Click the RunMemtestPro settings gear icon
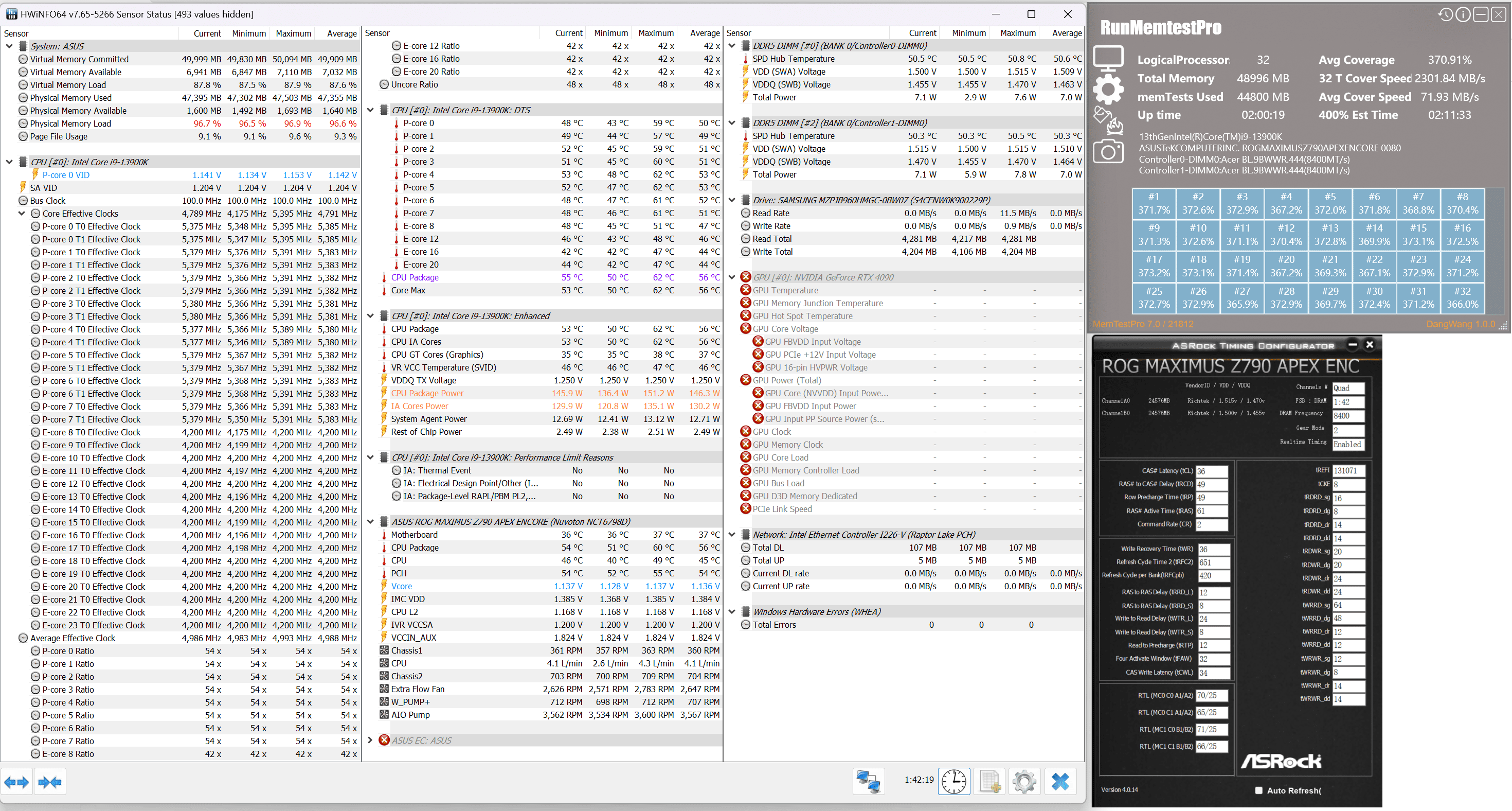Viewport: 1512px width, 811px height. (1108, 89)
